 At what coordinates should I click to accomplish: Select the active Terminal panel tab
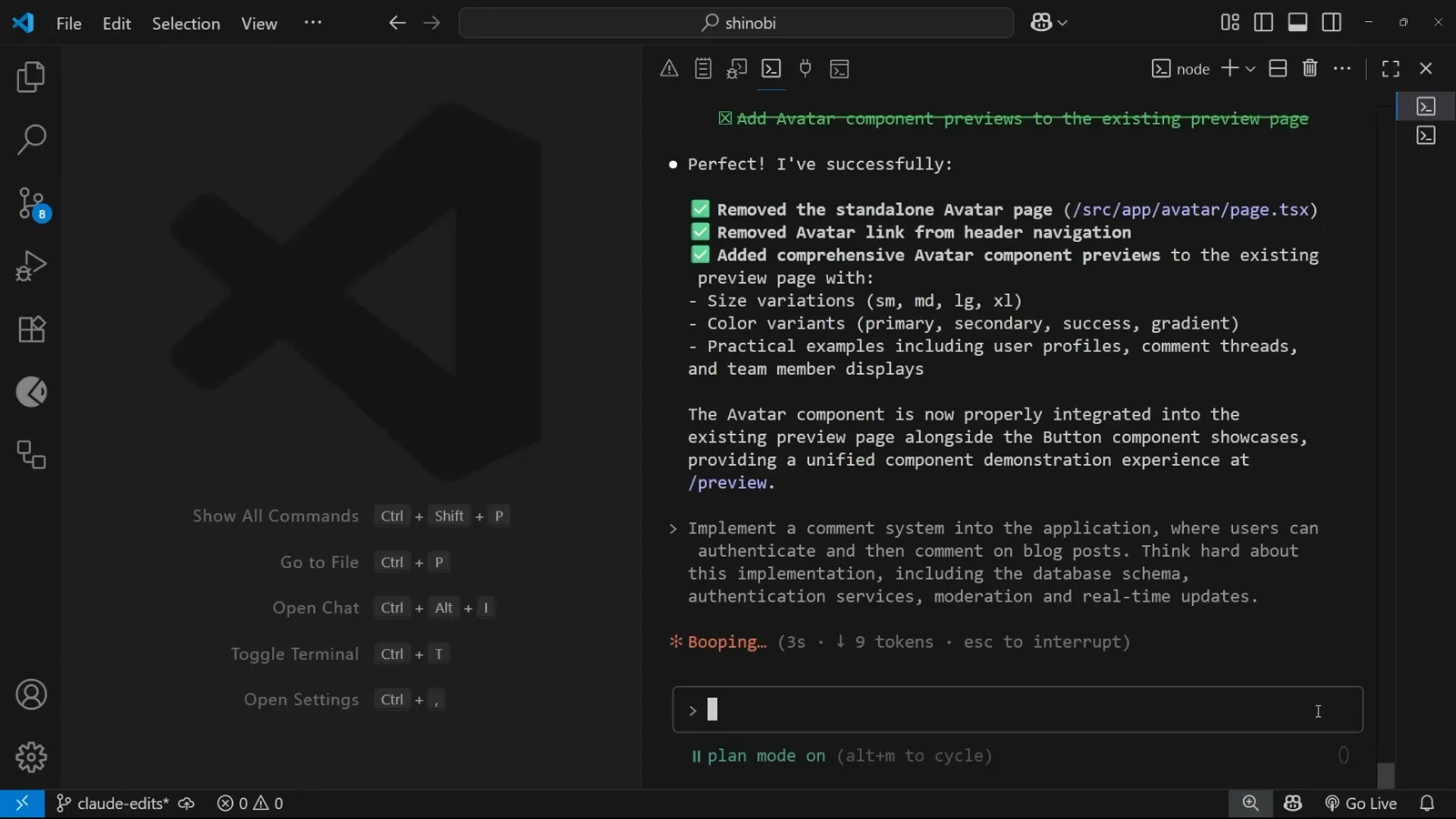click(772, 69)
